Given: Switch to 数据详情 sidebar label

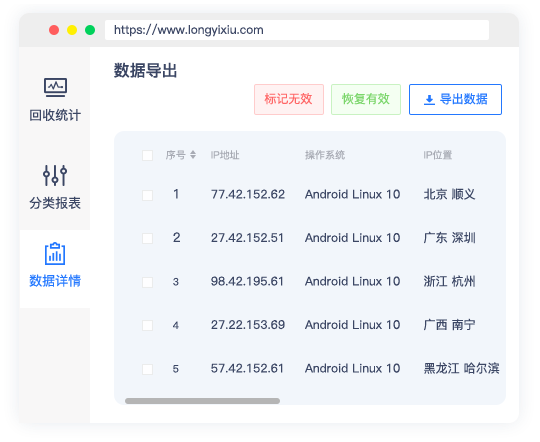Looking at the screenshot, I should click(55, 281).
